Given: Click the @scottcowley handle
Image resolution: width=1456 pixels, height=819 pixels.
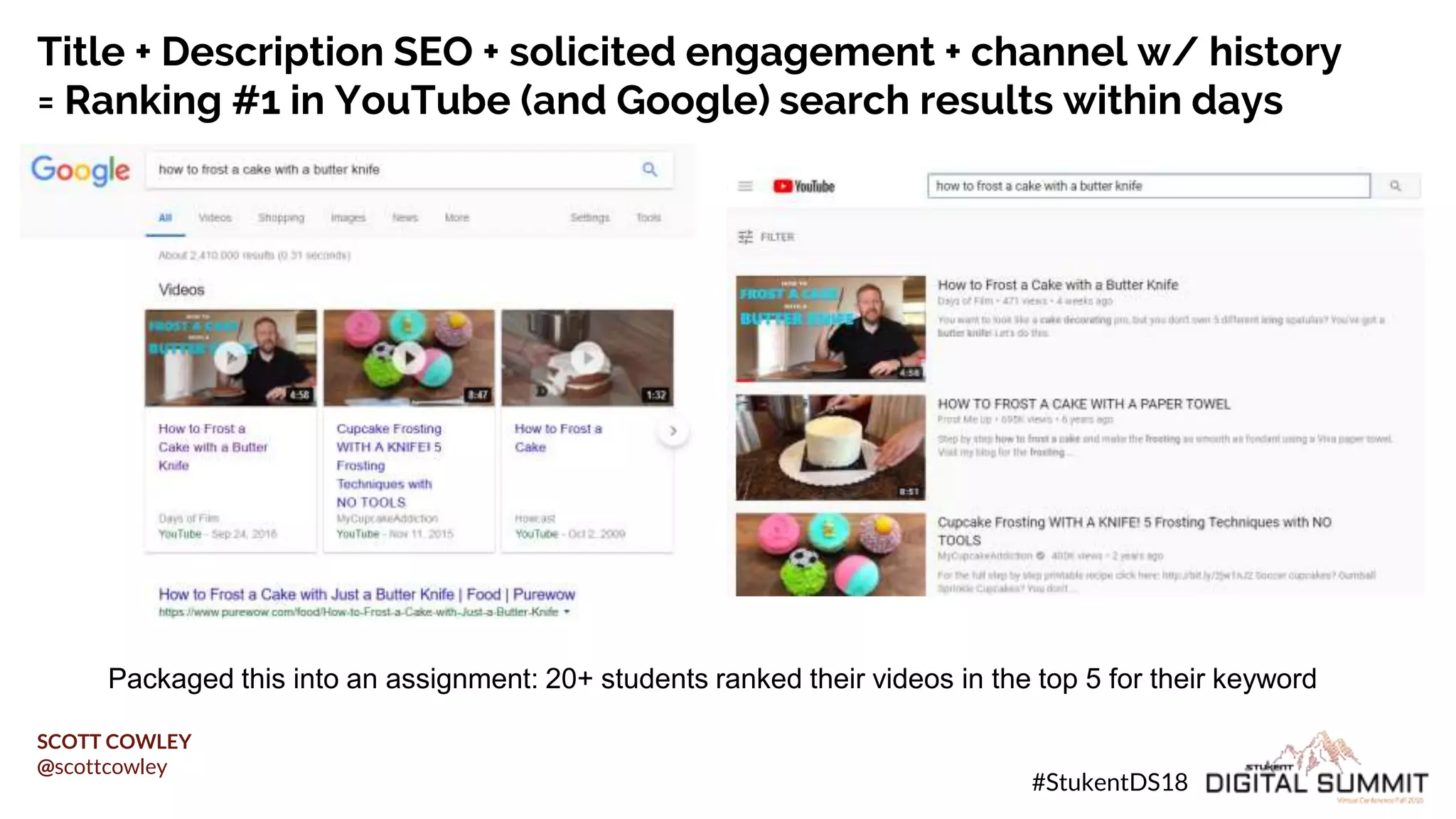Looking at the screenshot, I should [102, 767].
